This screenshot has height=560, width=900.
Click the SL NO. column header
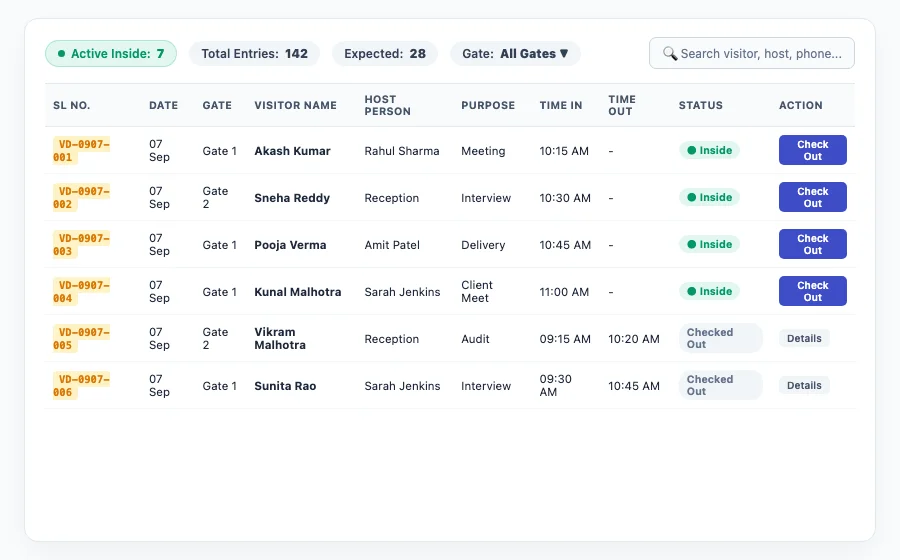pos(71,106)
